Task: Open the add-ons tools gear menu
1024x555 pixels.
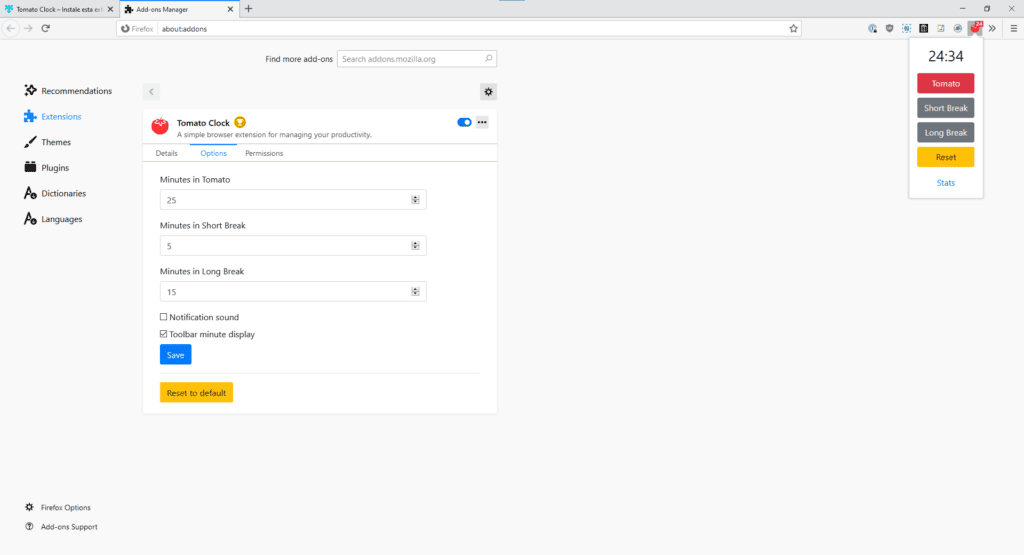Action: click(x=488, y=91)
